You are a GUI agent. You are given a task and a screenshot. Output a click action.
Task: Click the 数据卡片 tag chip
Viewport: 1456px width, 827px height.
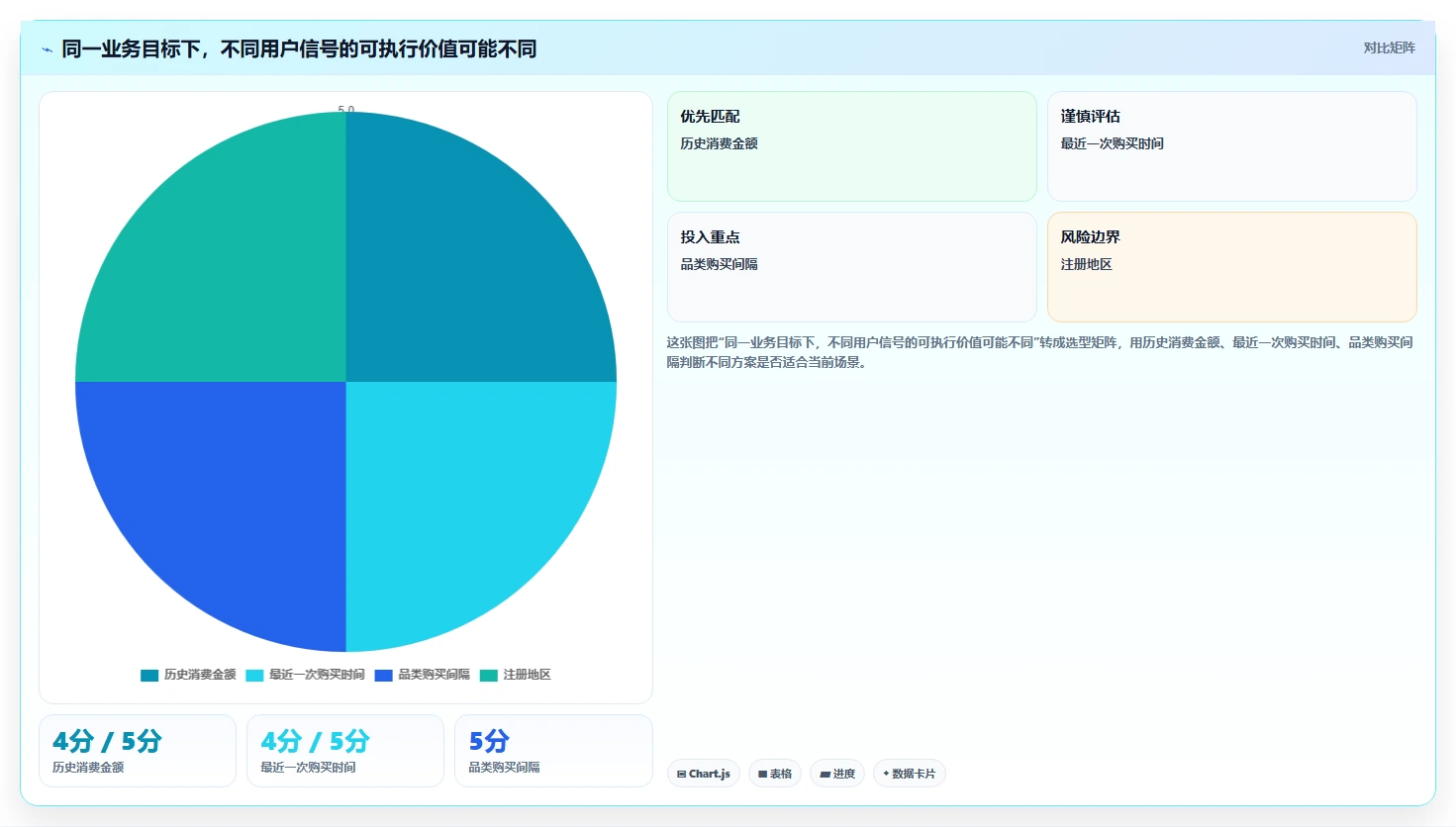pyautogui.click(x=910, y=774)
